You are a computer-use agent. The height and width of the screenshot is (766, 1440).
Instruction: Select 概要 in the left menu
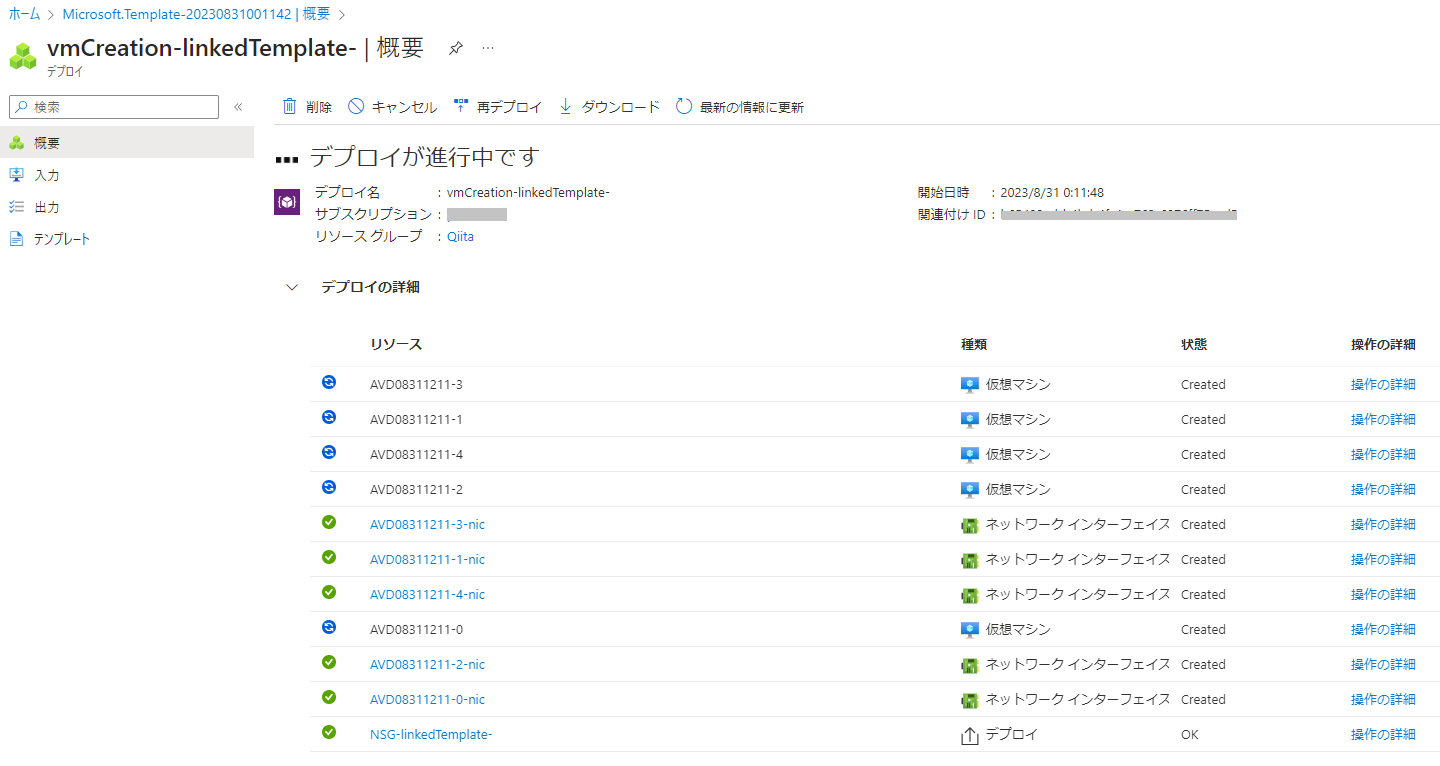127,143
